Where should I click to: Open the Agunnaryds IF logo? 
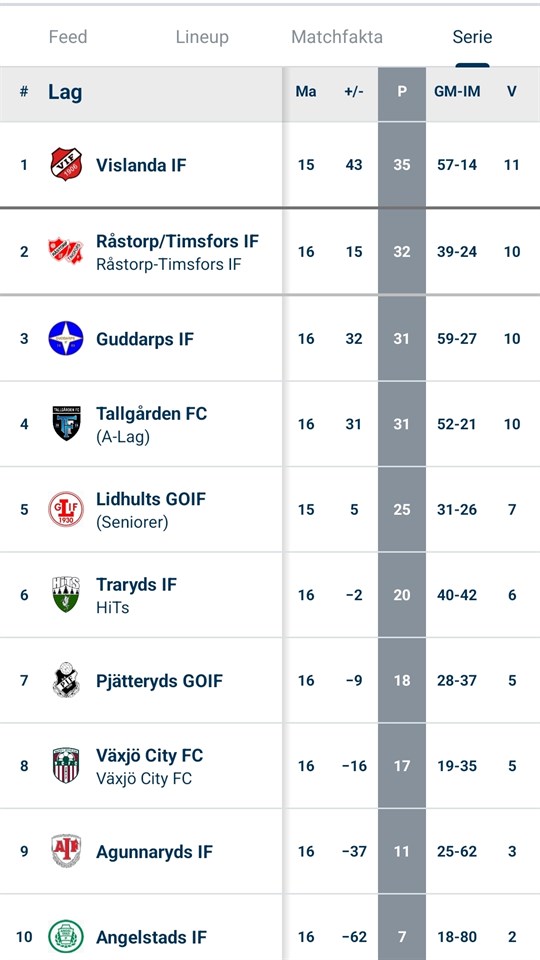(x=66, y=851)
